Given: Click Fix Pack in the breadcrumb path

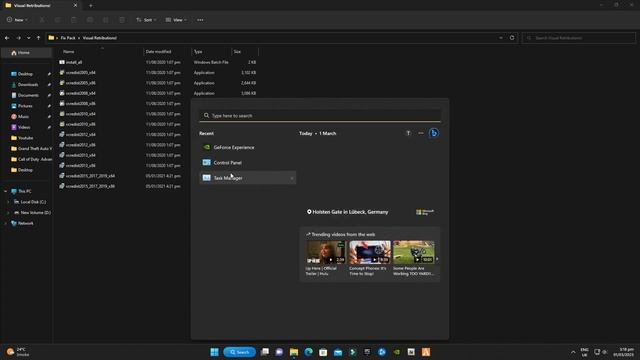Looking at the screenshot, I should click(68, 38).
